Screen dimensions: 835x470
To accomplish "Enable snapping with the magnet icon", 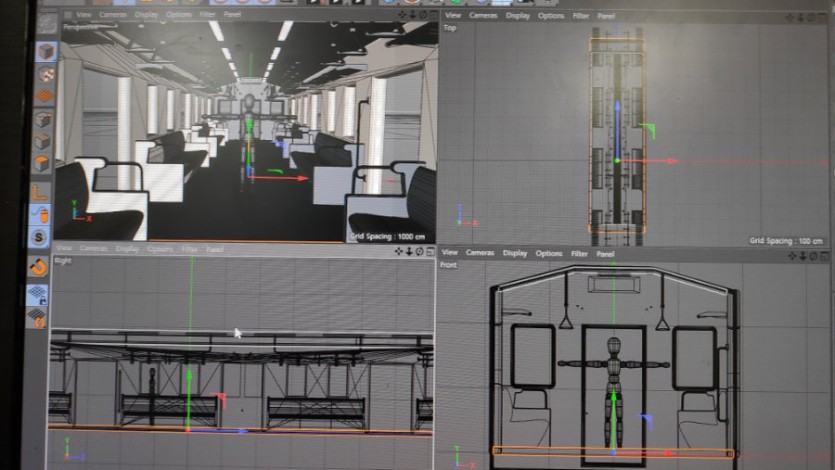I will click(38, 267).
